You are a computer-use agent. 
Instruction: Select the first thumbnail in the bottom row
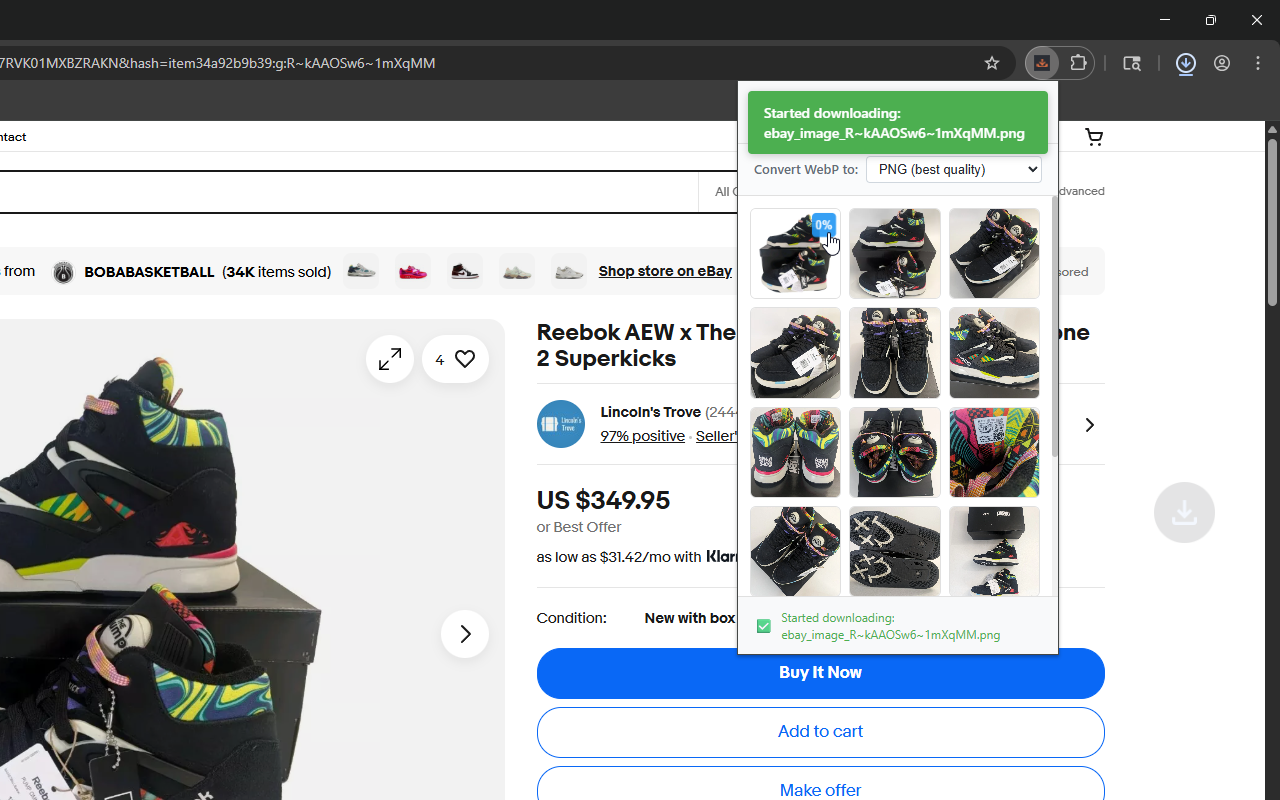click(x=795, y=551)
